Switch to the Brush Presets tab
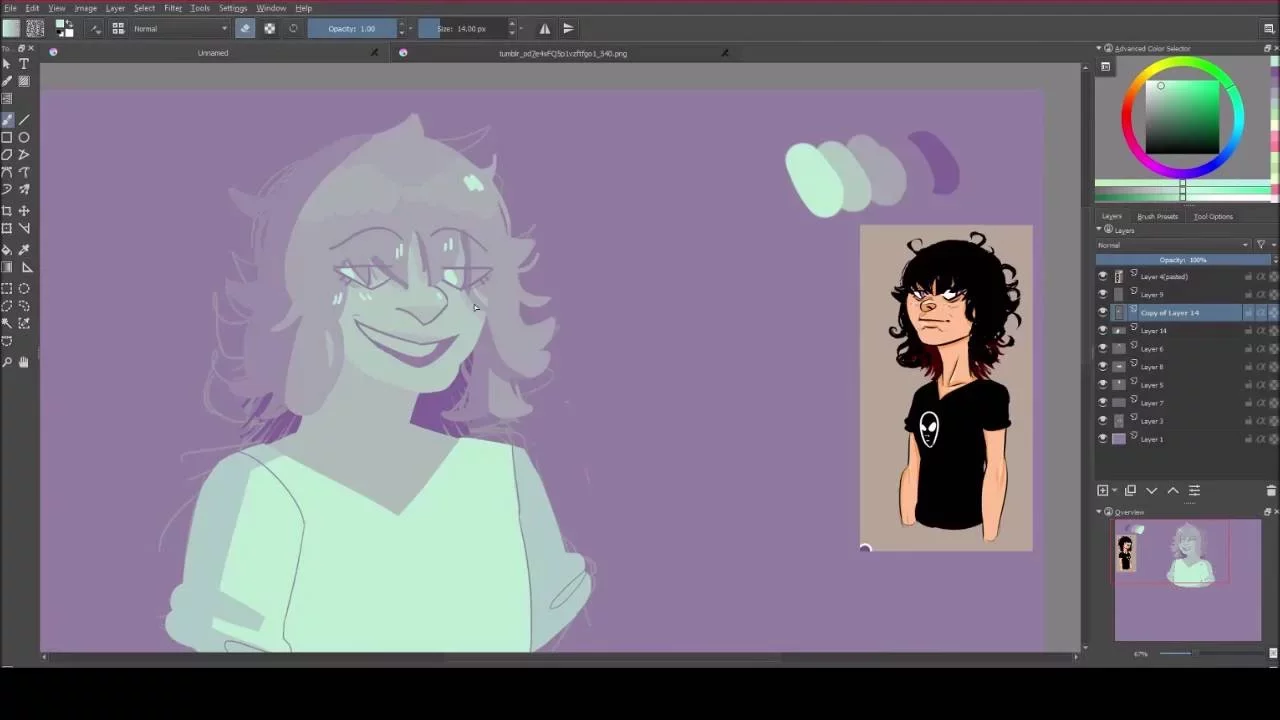Image resolution: width=1280 pixels, height=720 pixels. [1157, 216]
